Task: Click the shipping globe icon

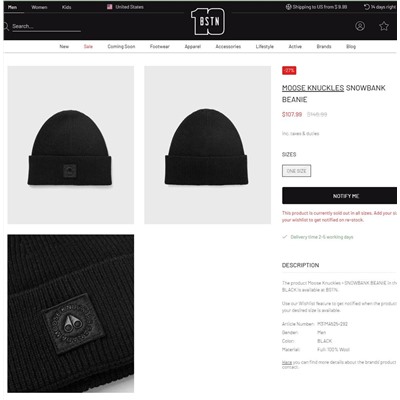Action: [289, 7]
